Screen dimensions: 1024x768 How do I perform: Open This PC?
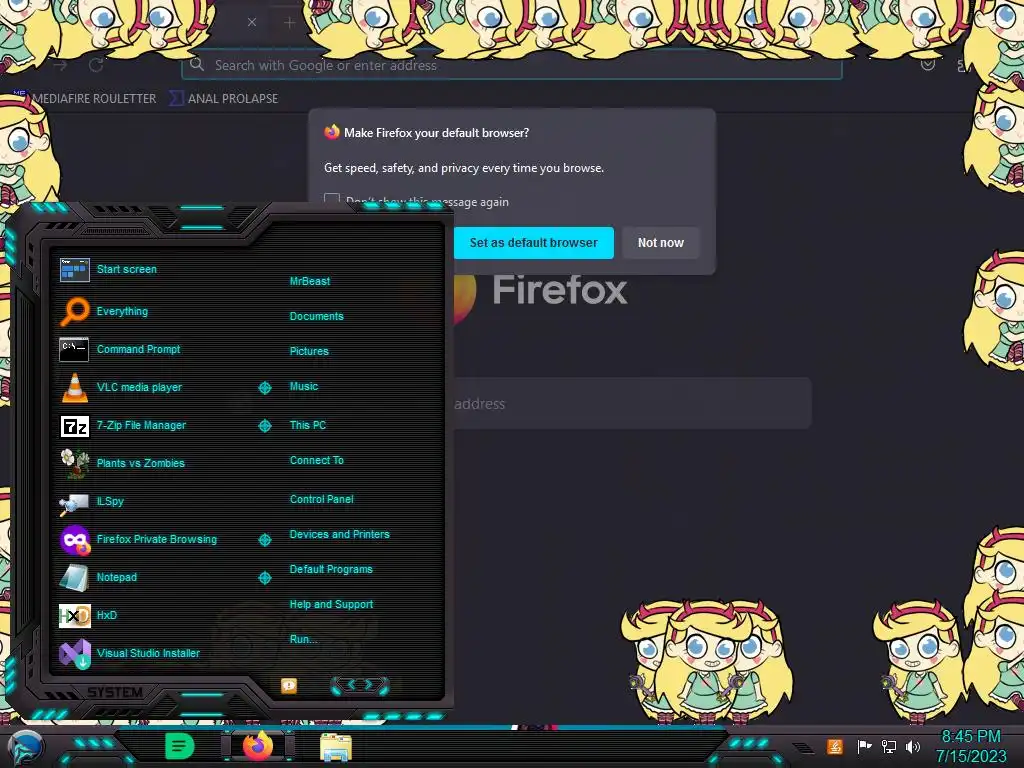click(308, 425)
